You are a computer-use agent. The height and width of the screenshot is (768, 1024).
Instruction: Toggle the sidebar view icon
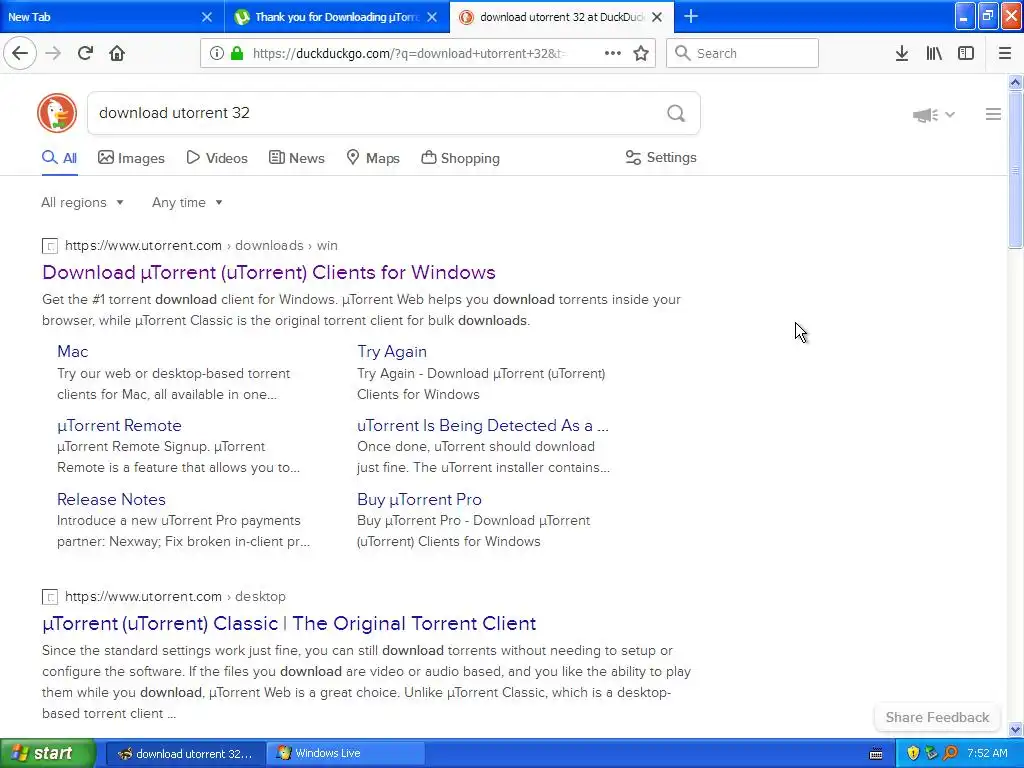[x=966, y=53]
